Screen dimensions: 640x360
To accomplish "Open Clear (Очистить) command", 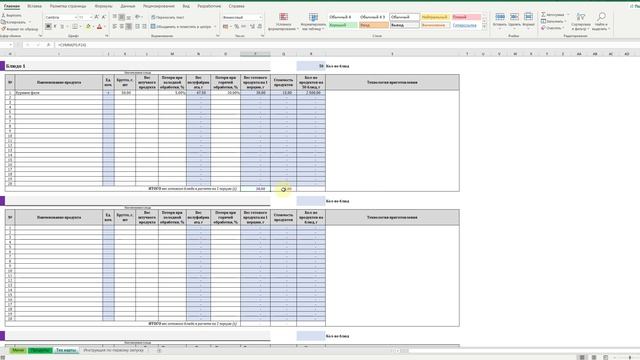I will coord(552,28).
